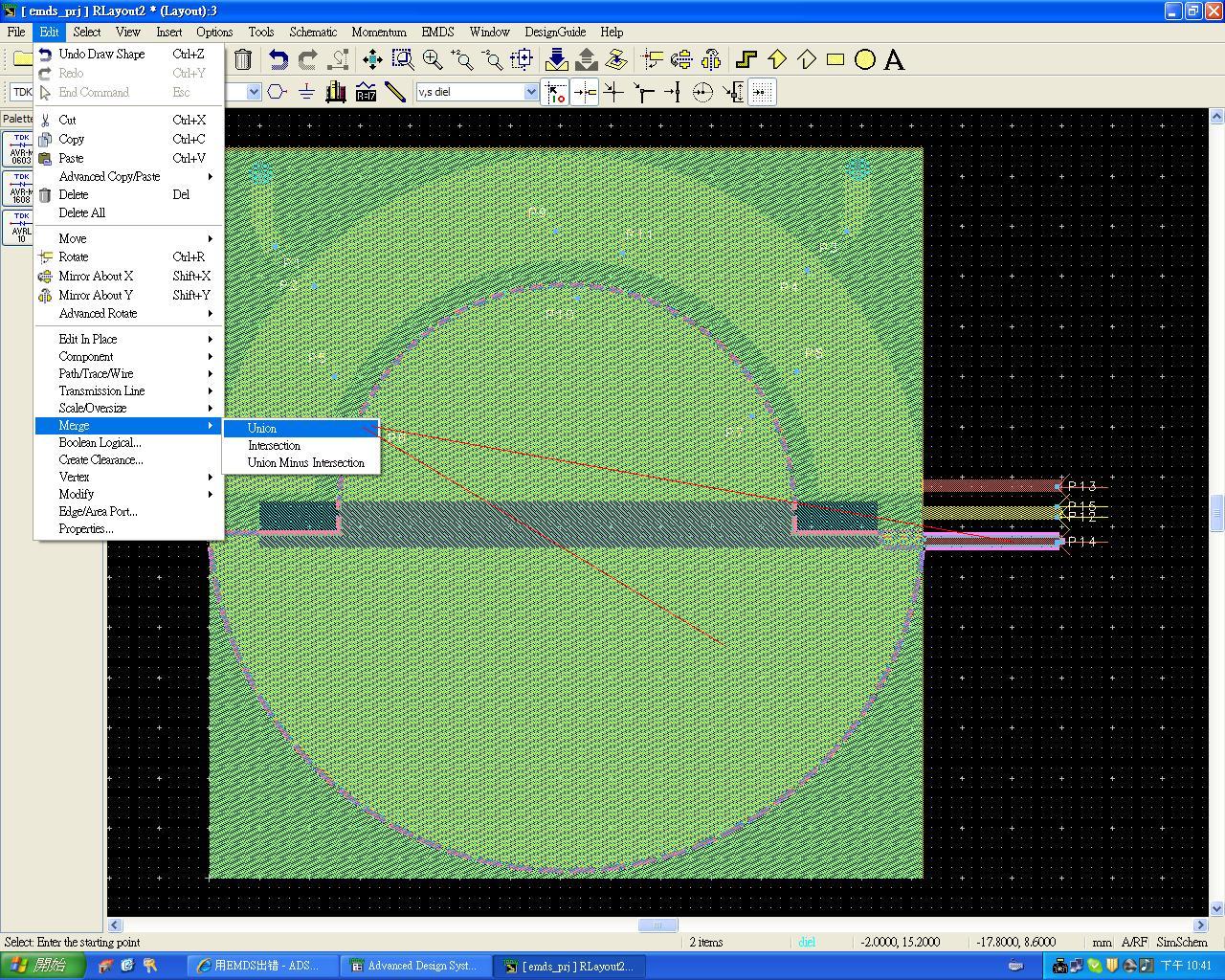Image resolution: width=1225 pixels, height=980 pixels.
Task: Select the path/trace drawing tool icon
Action: 746,59
